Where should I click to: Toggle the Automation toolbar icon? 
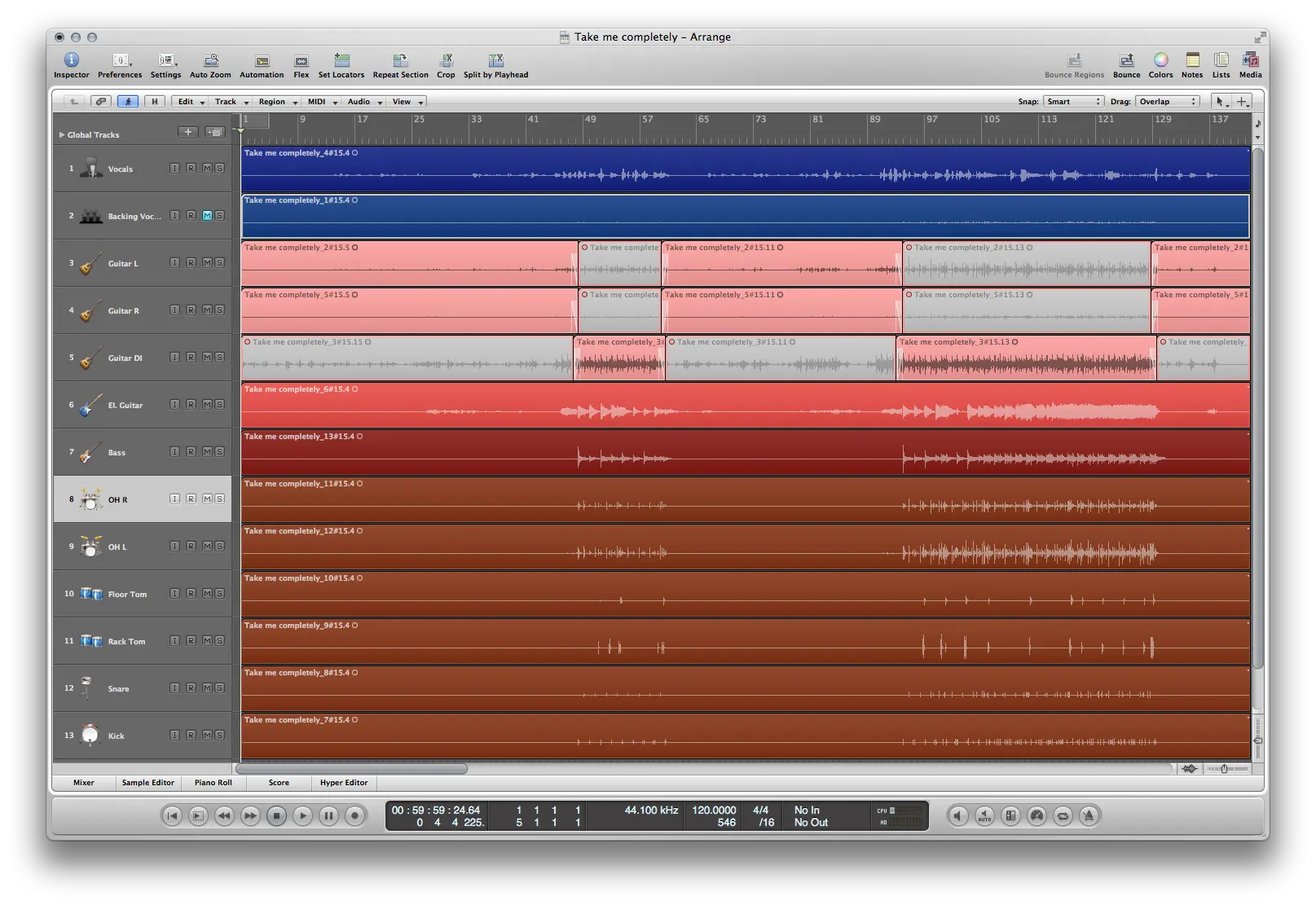(x=262, y=61)
